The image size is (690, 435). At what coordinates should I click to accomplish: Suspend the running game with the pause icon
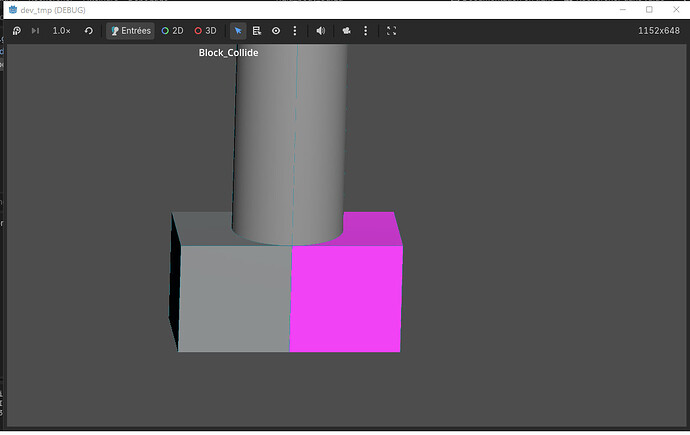pyautogui.click(x=17, y=31)
